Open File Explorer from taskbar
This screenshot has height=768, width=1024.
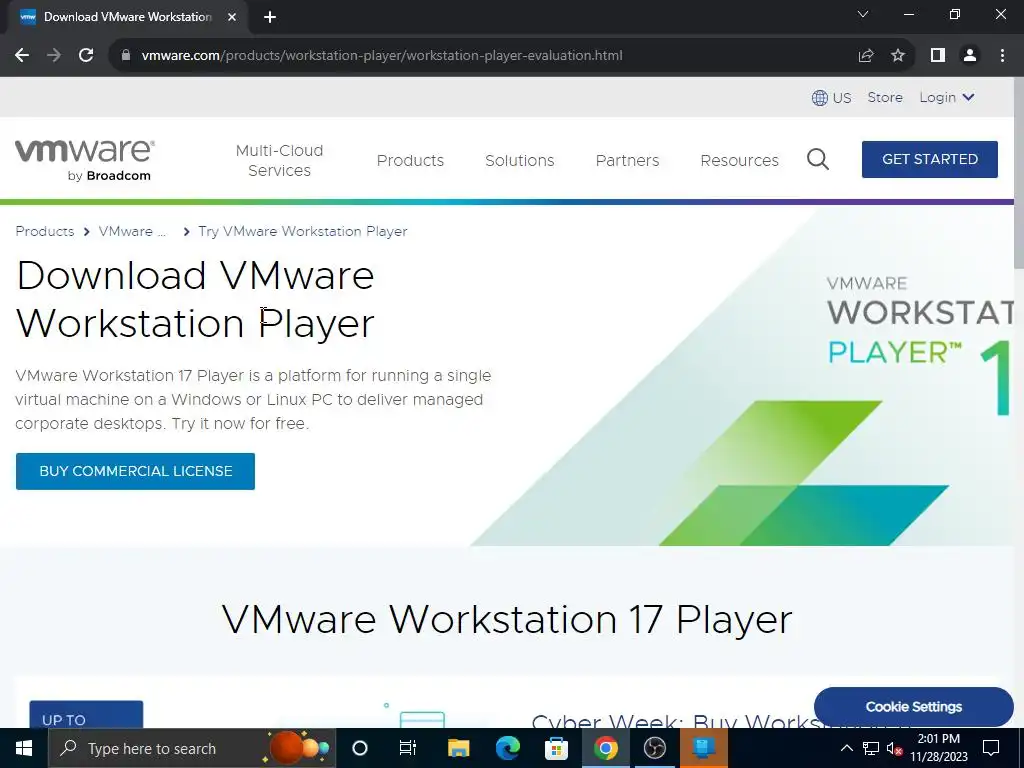458,748
